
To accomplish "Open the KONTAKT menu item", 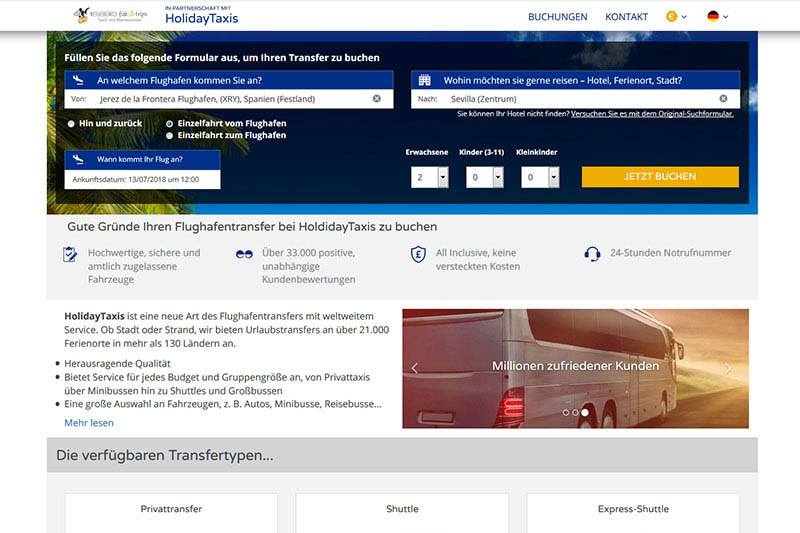I will (x=627, y=17).
